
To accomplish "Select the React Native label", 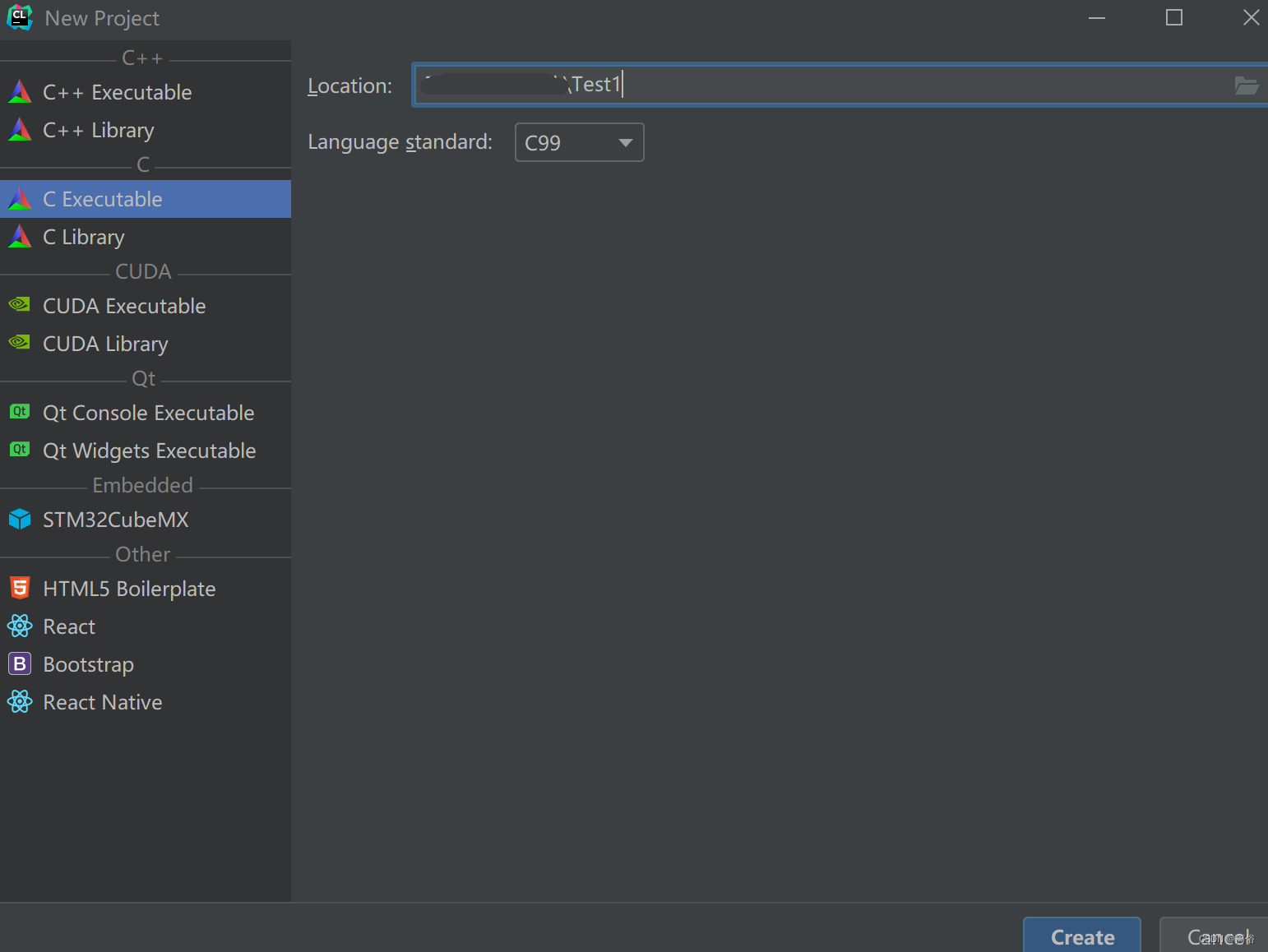I will coord(103,702).
